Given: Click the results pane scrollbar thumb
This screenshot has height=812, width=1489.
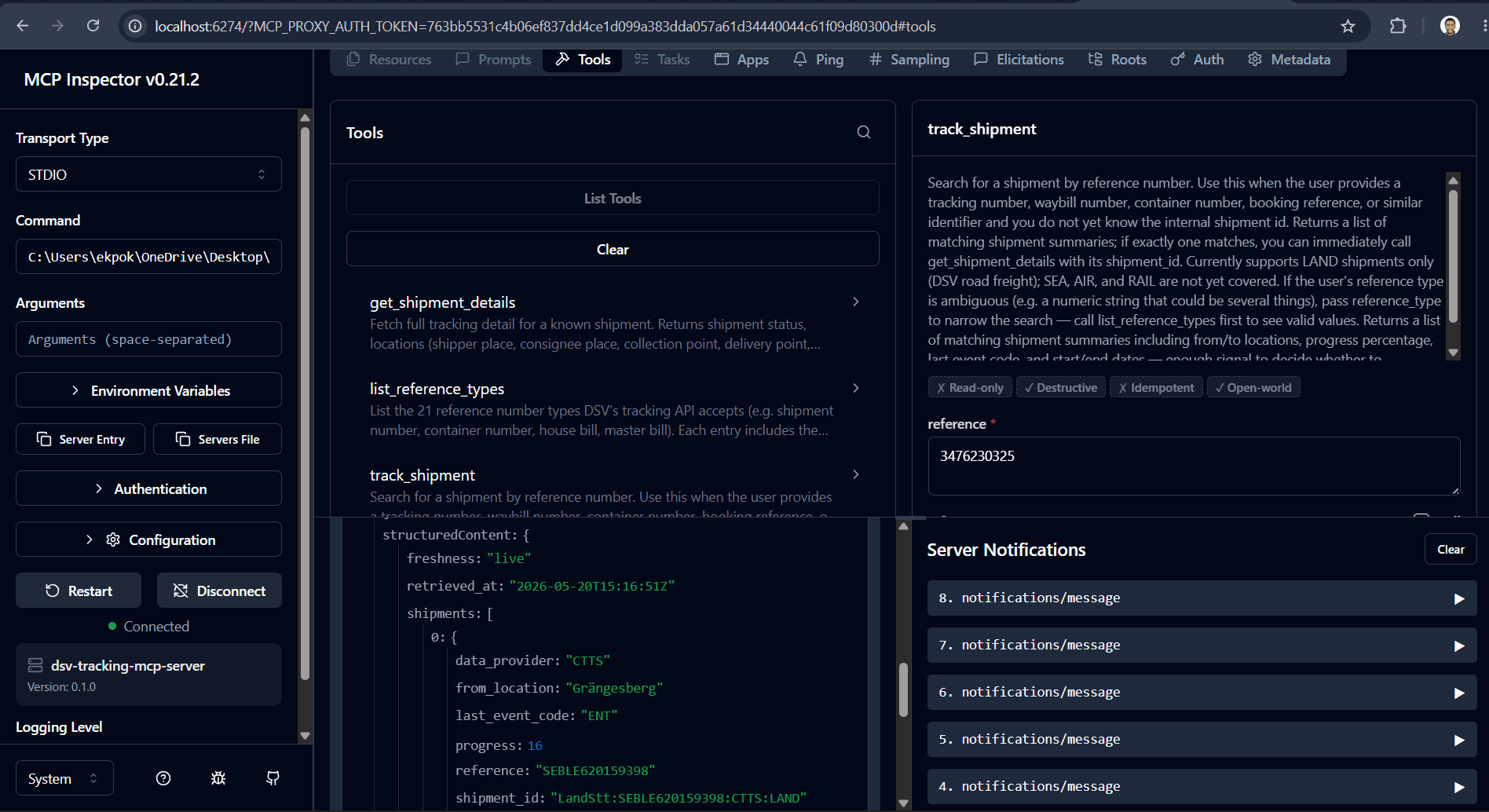Looking at the screenshot, I should point(903,689).
